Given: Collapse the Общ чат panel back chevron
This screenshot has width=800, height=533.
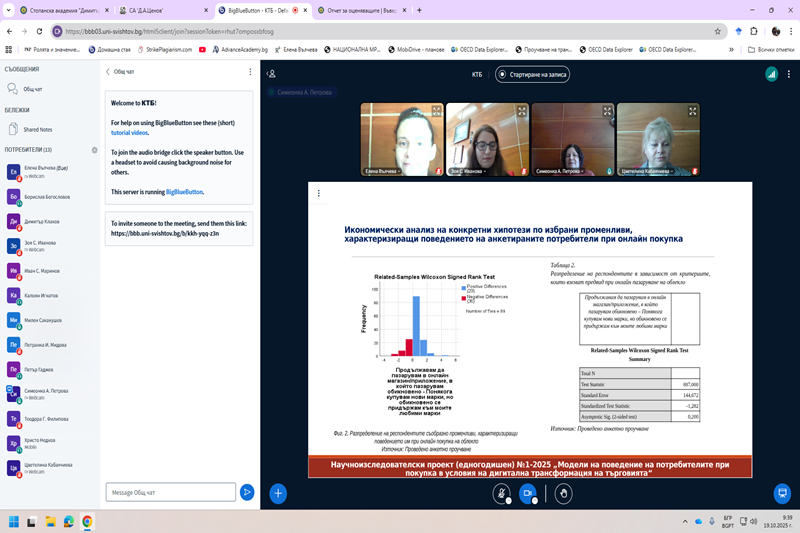Looking at the screenshot, I should 108,72.
